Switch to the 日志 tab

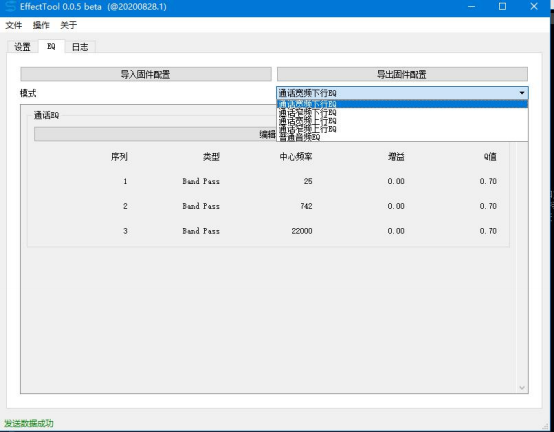pyautogui.click(x=80, y=47)
